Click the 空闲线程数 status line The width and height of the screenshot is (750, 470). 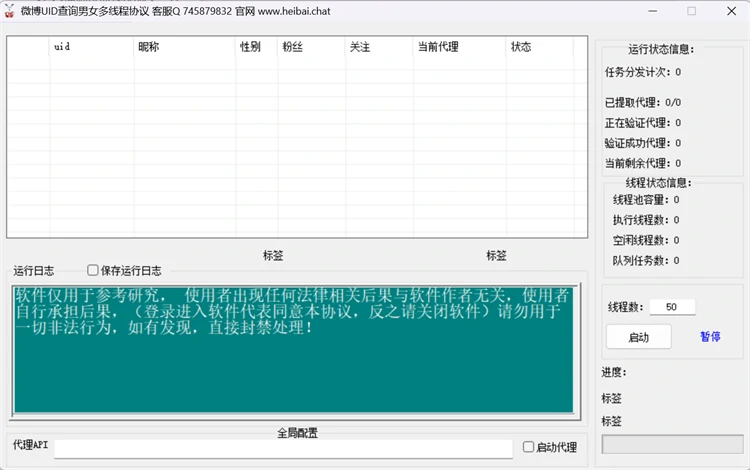click(646, 240)
